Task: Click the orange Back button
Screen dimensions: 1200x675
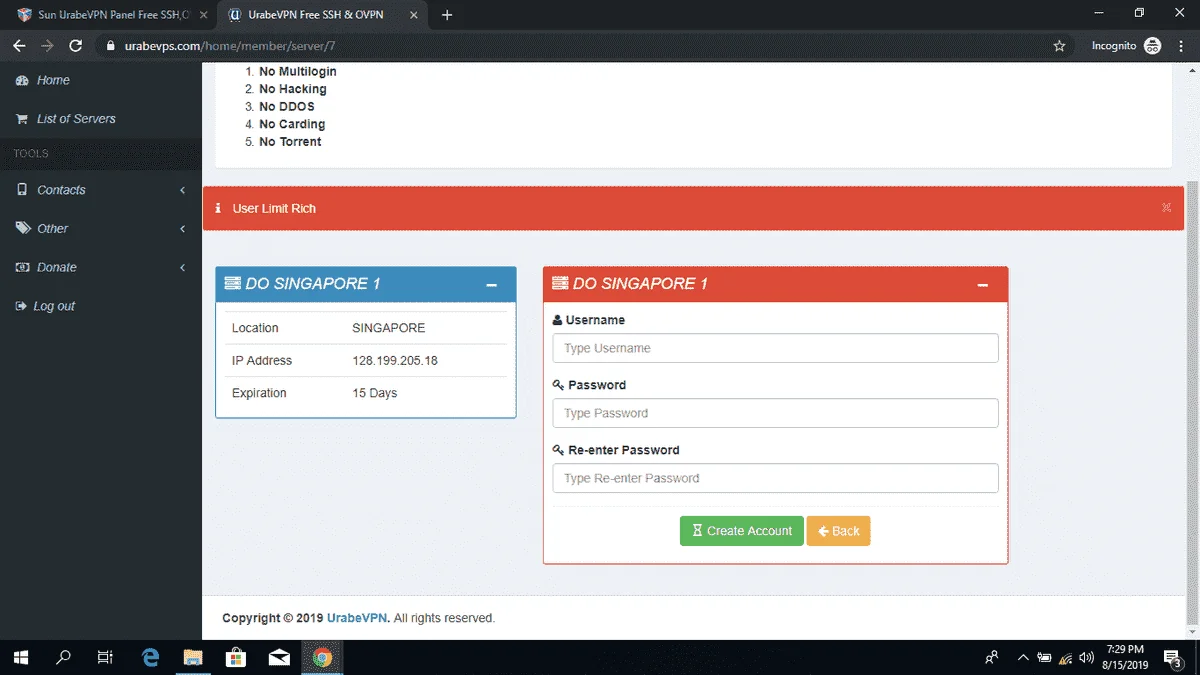Action: (x=838, y=531)
